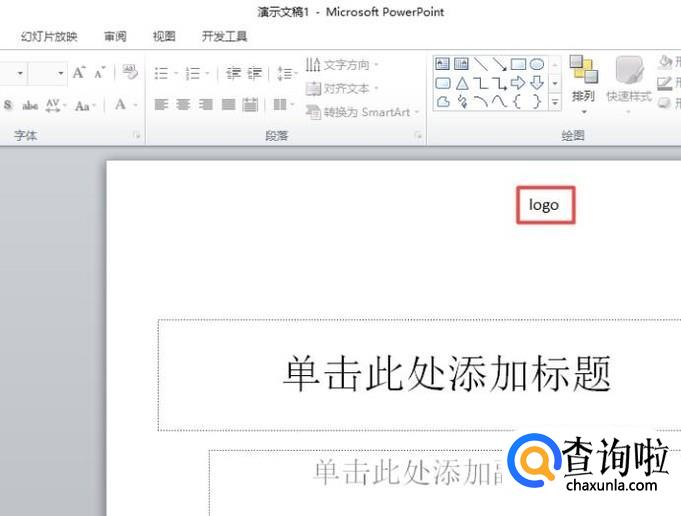
Task: Switch to the 视图 view tab
Action: click(164, 36)
